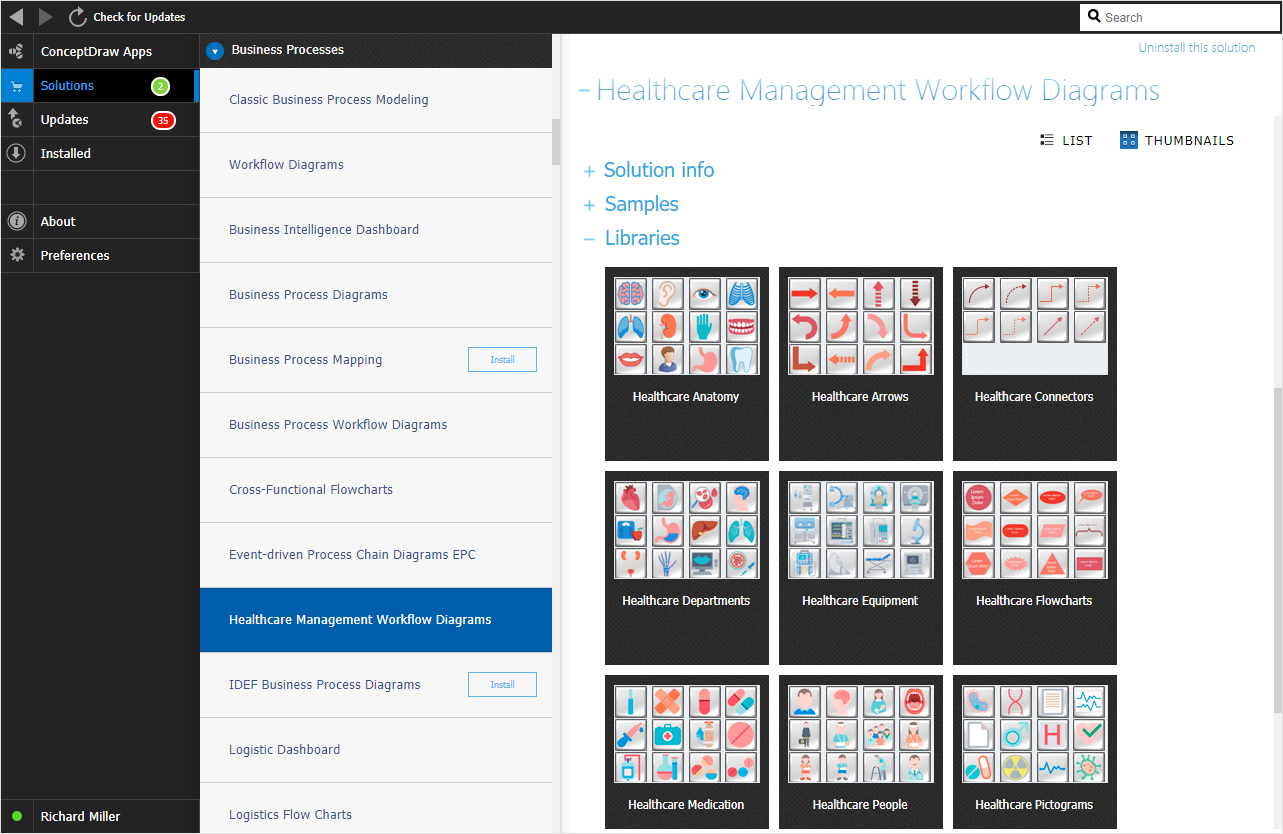Install IDEF Business Process Diagrams

502,685
